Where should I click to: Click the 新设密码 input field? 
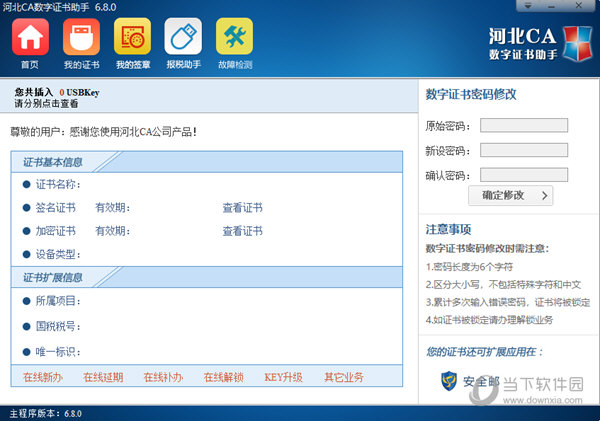tap(524, 150)
